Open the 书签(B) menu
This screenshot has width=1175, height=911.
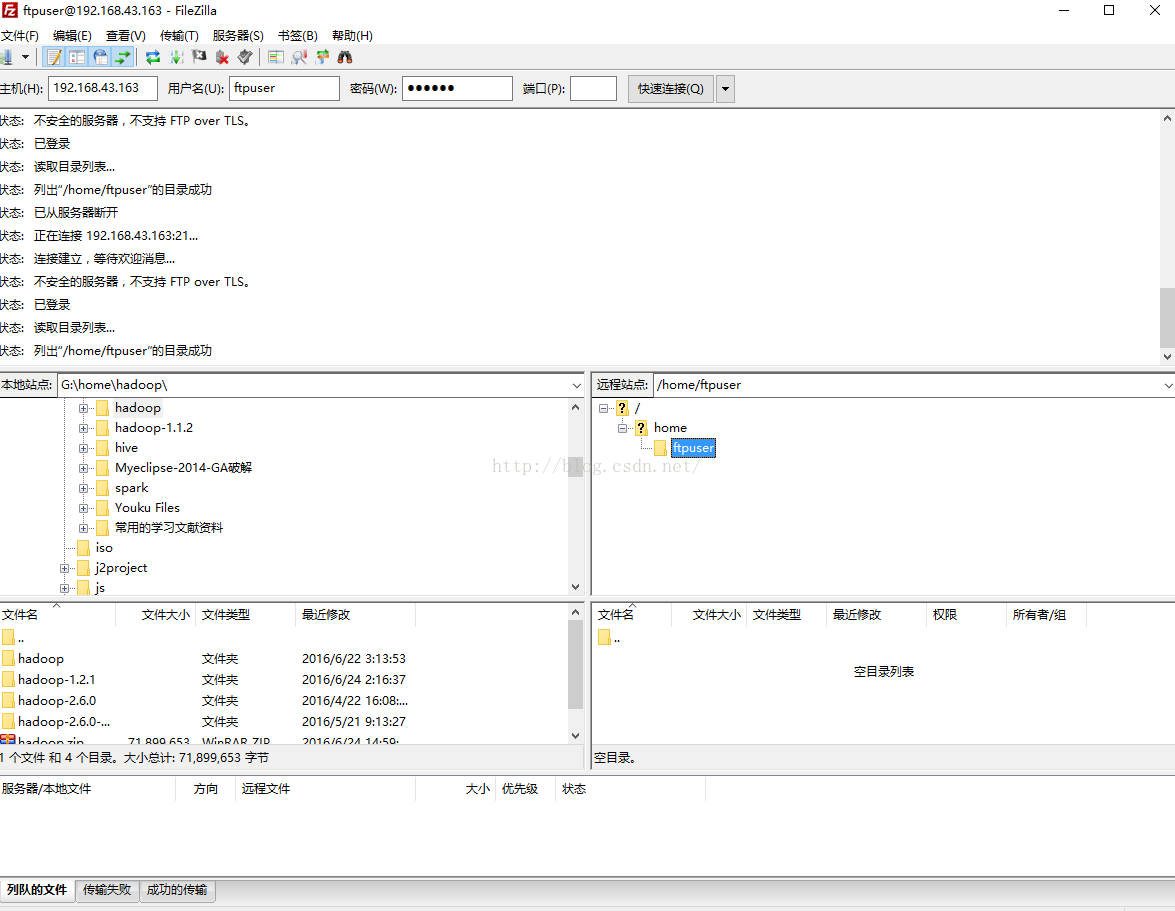297,35
